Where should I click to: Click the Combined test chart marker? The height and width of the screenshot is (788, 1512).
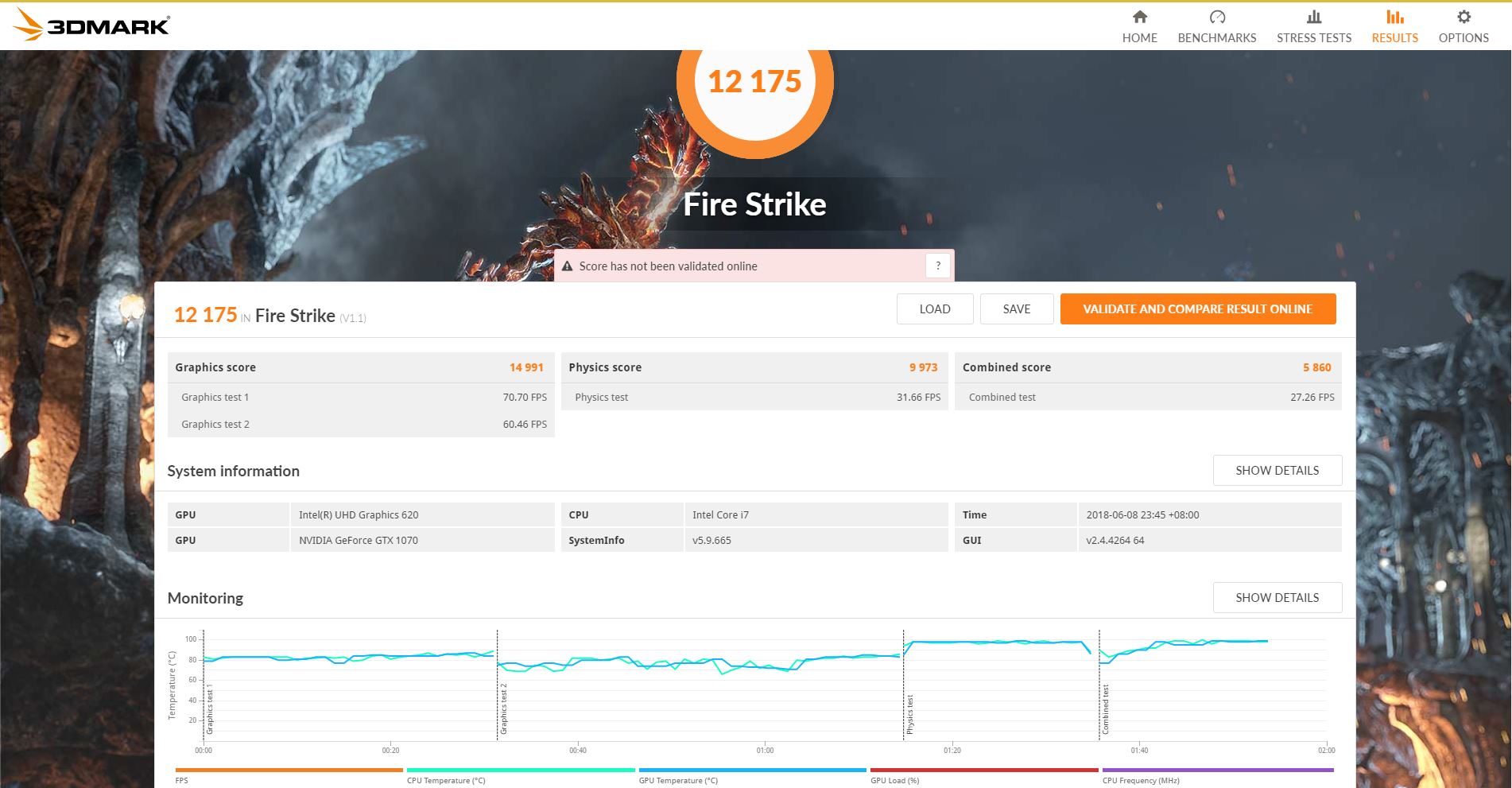1105,709
